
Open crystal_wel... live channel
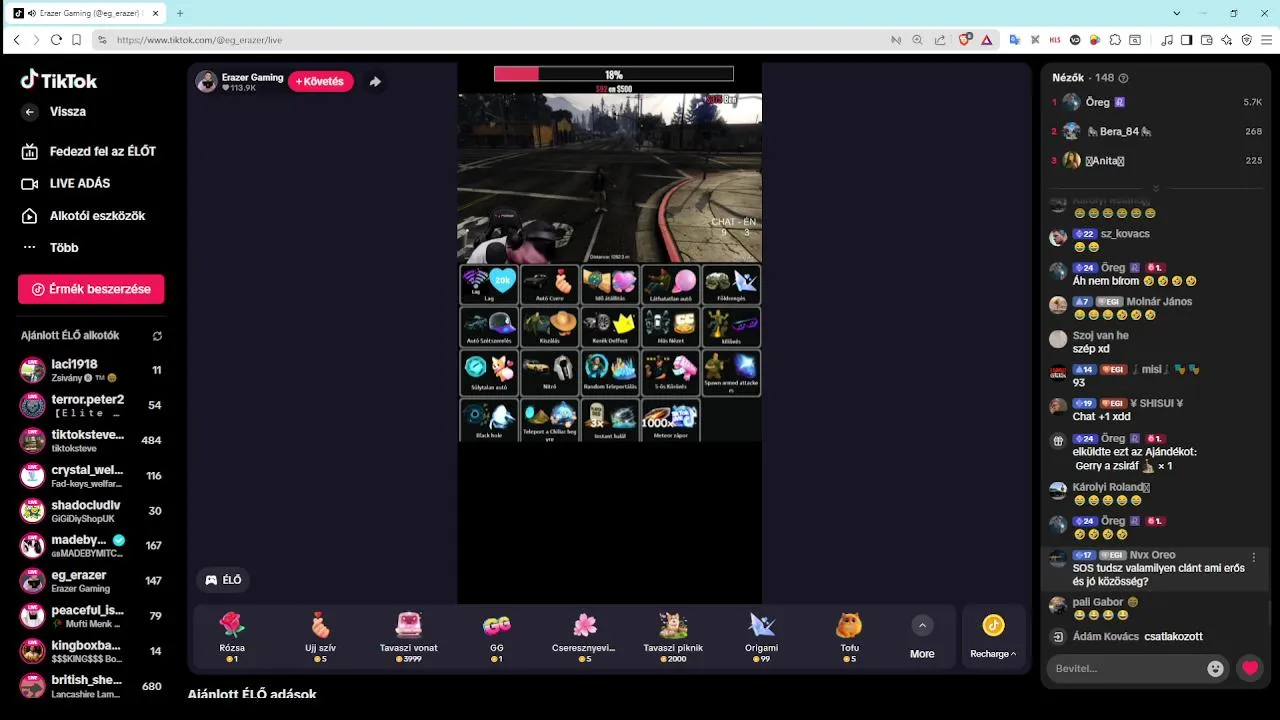point(91,475)
